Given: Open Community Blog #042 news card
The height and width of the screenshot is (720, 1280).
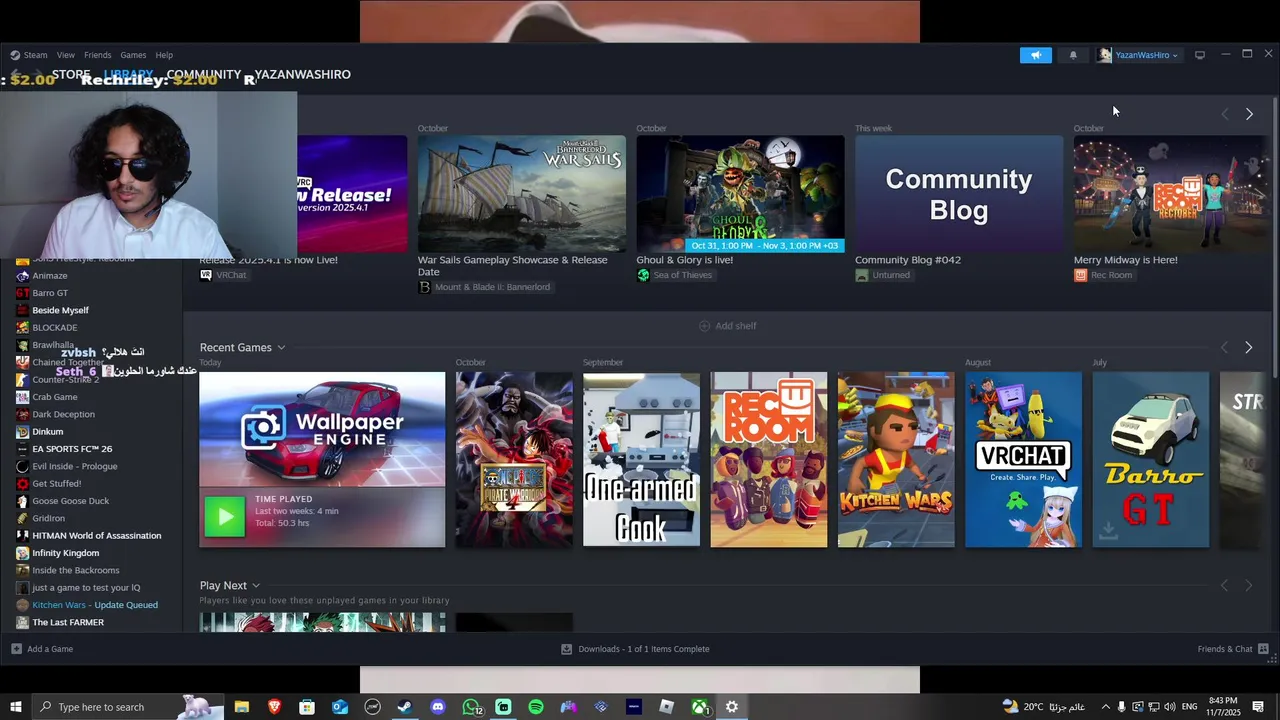Looking at the screenshot, I should [959, 194].
